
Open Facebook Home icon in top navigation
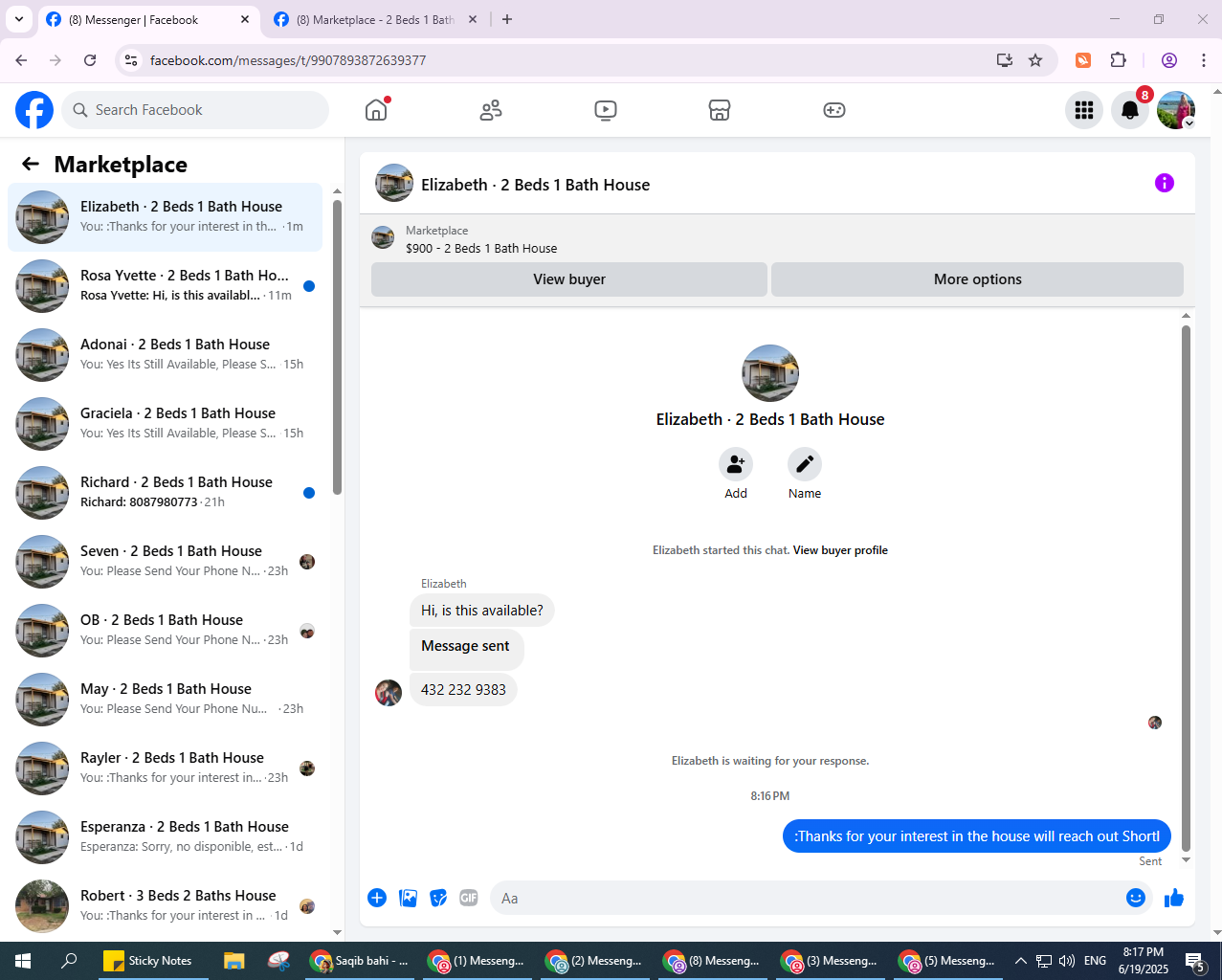376,110
